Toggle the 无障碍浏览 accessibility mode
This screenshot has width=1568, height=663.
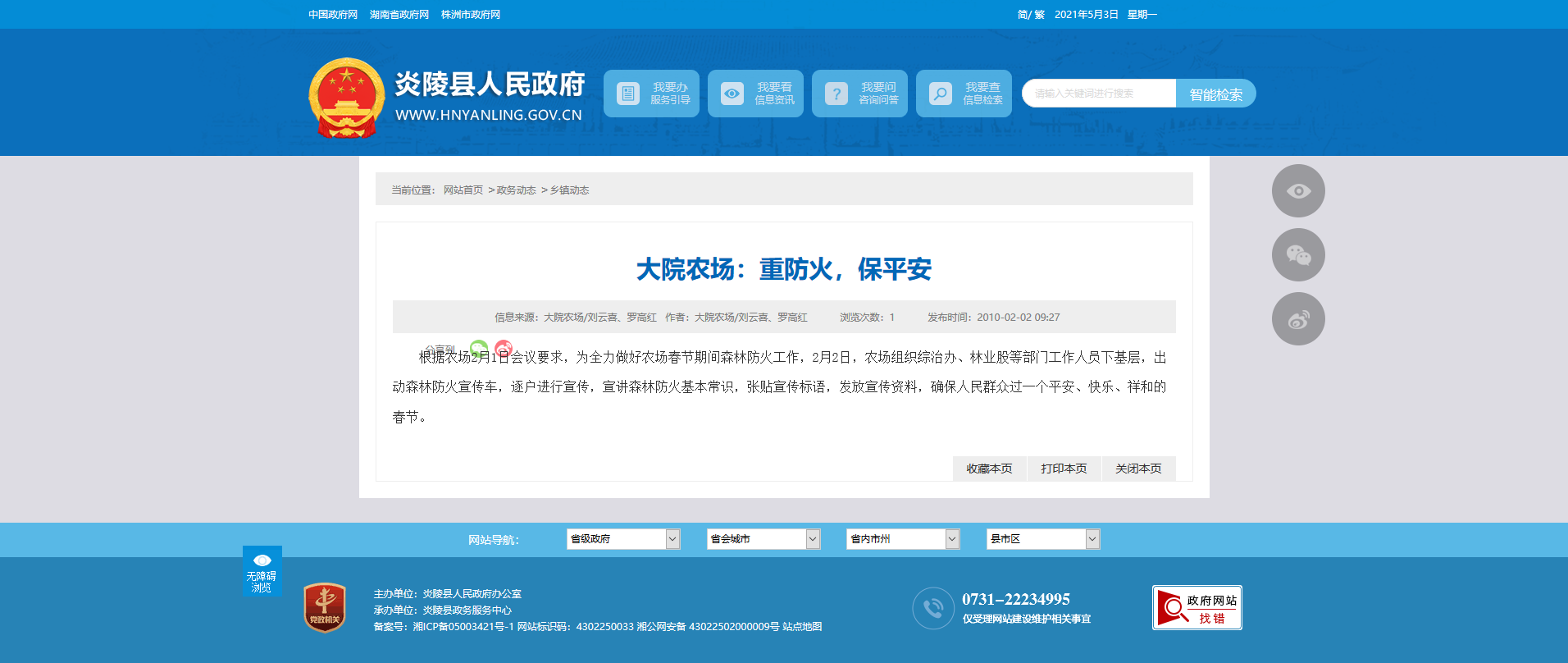pyautogui.click(x=262, y=571)
